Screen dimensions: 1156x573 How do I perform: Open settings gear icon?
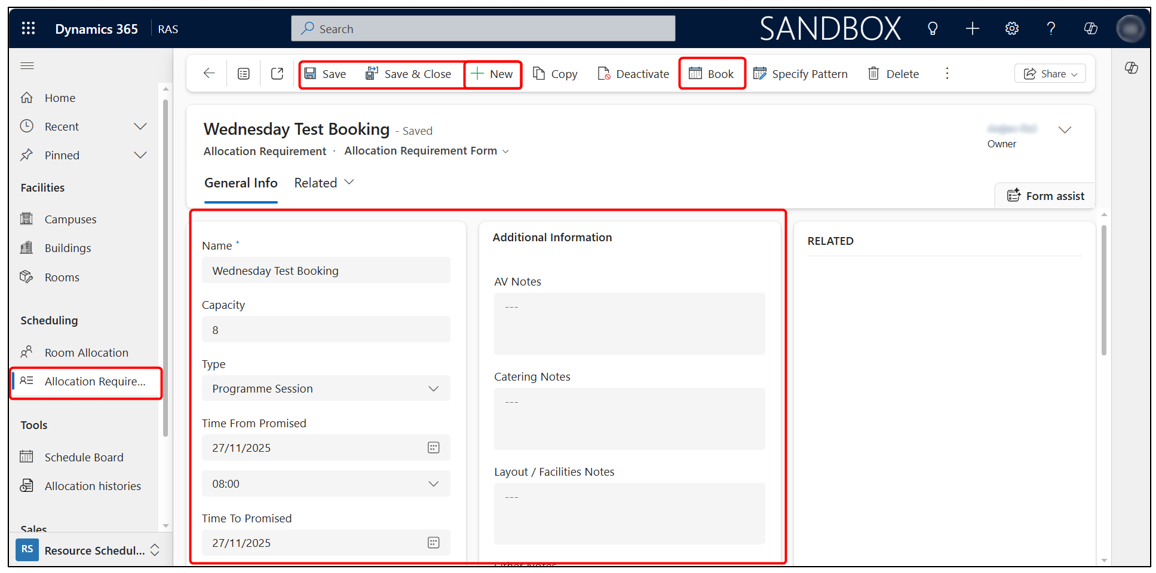[1012, 29]
